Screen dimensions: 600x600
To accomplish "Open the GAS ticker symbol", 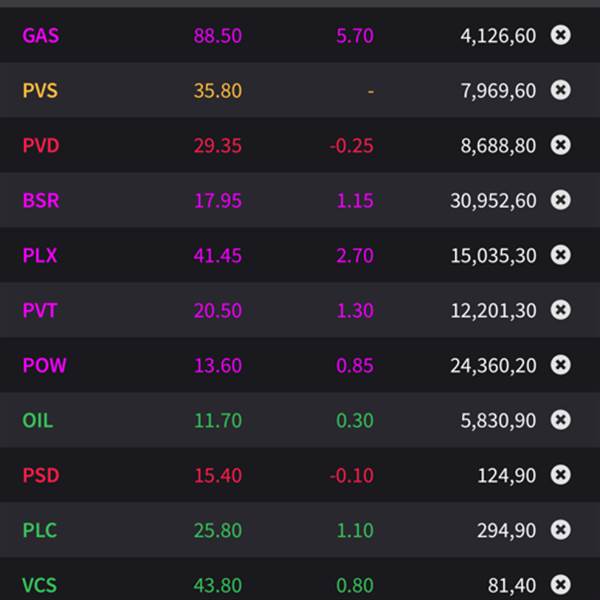I will pyautogui.click(x=41, y=36).
